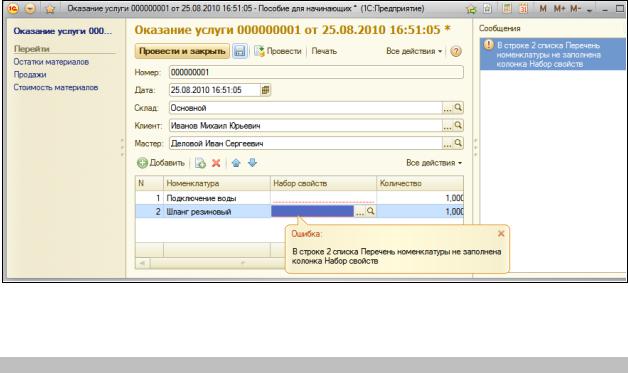Expand the title bar tools dropdown arrow
The image size is (628, 373).
[589, 10]
